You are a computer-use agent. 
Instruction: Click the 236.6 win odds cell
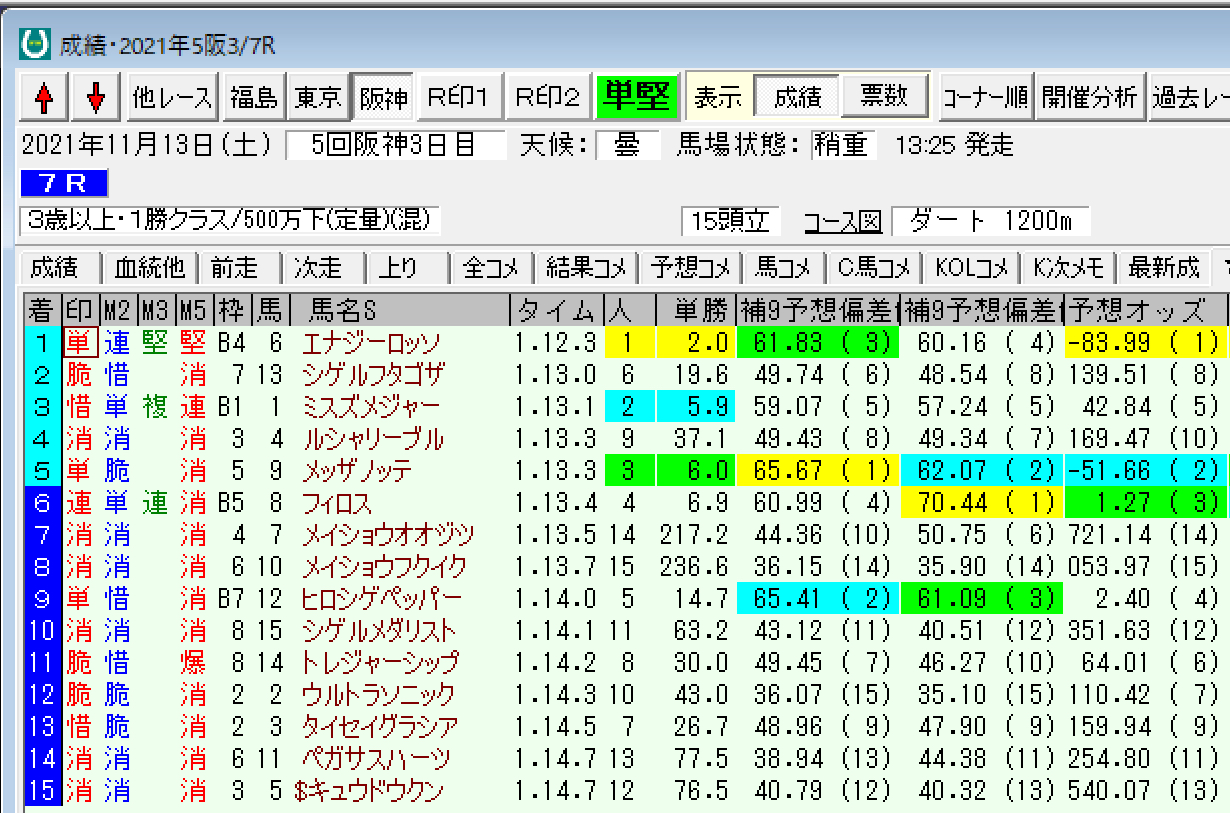(695, 568)
